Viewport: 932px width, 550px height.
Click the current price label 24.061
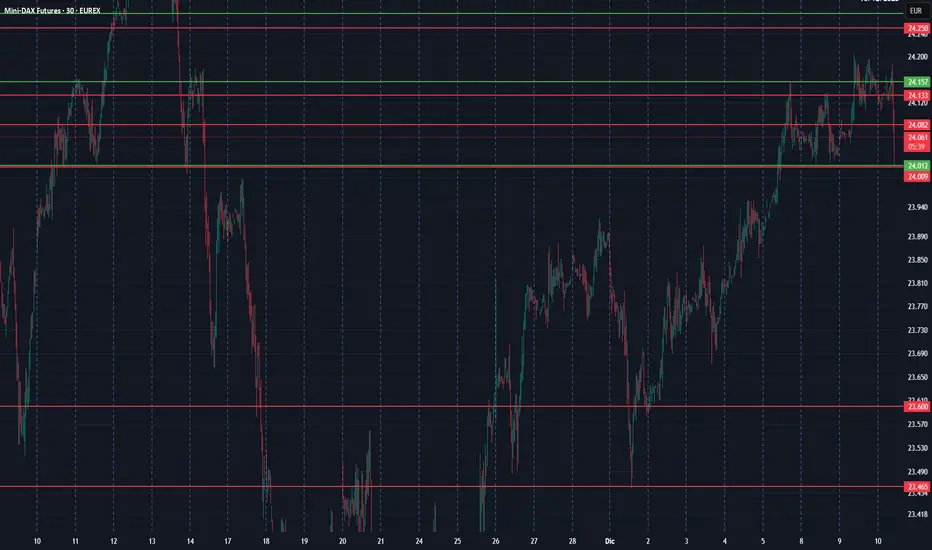(916, 137)
